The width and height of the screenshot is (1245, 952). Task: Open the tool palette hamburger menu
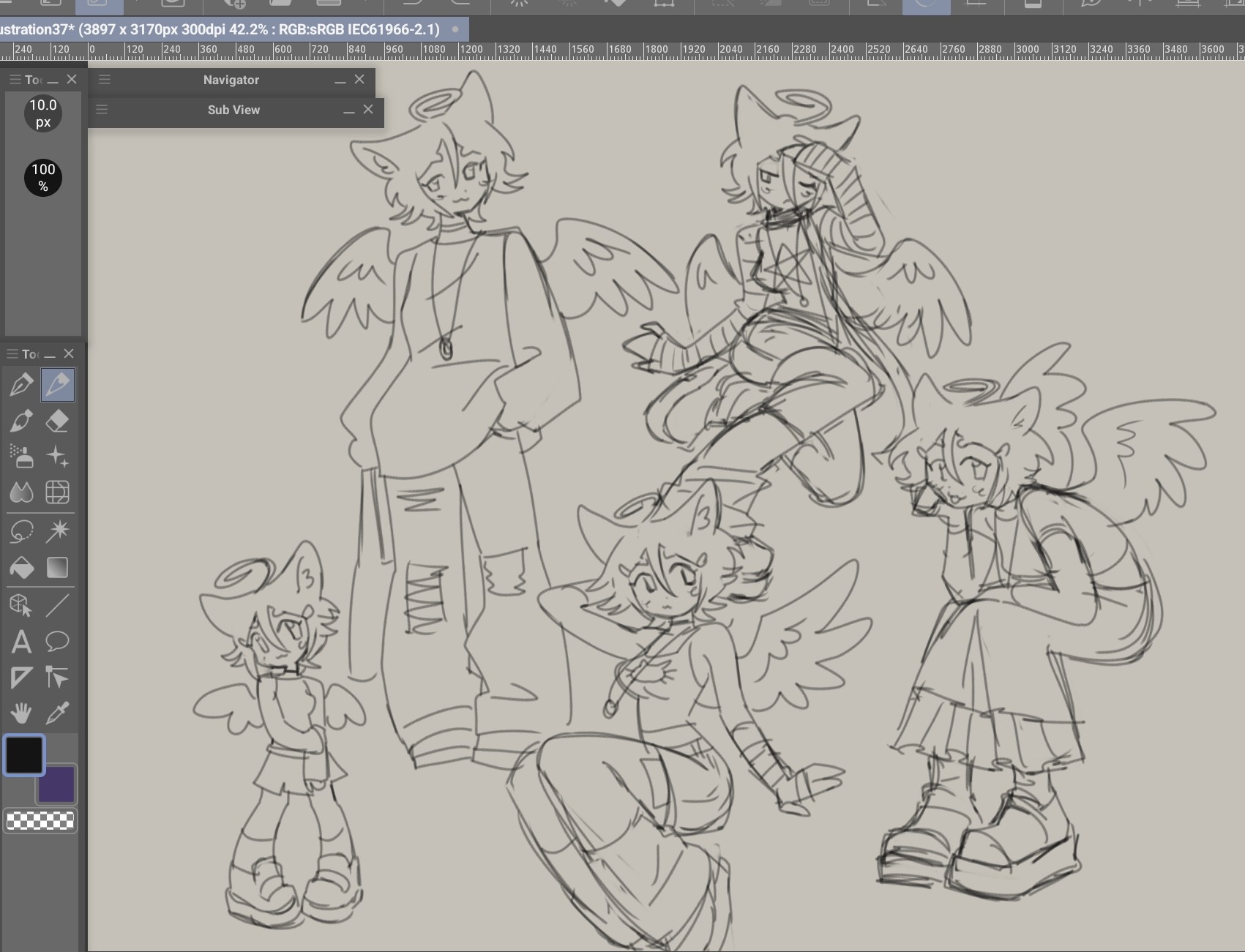[x=12, y=354]
